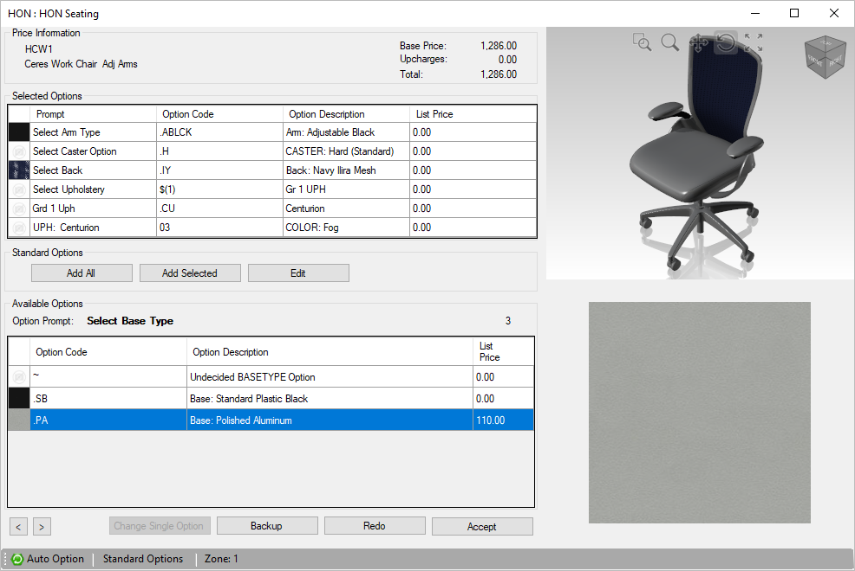The height and width of the screenshot is (571, 855).
Task: Maximize the HON Seating window
Action: [x=794, y=13]
